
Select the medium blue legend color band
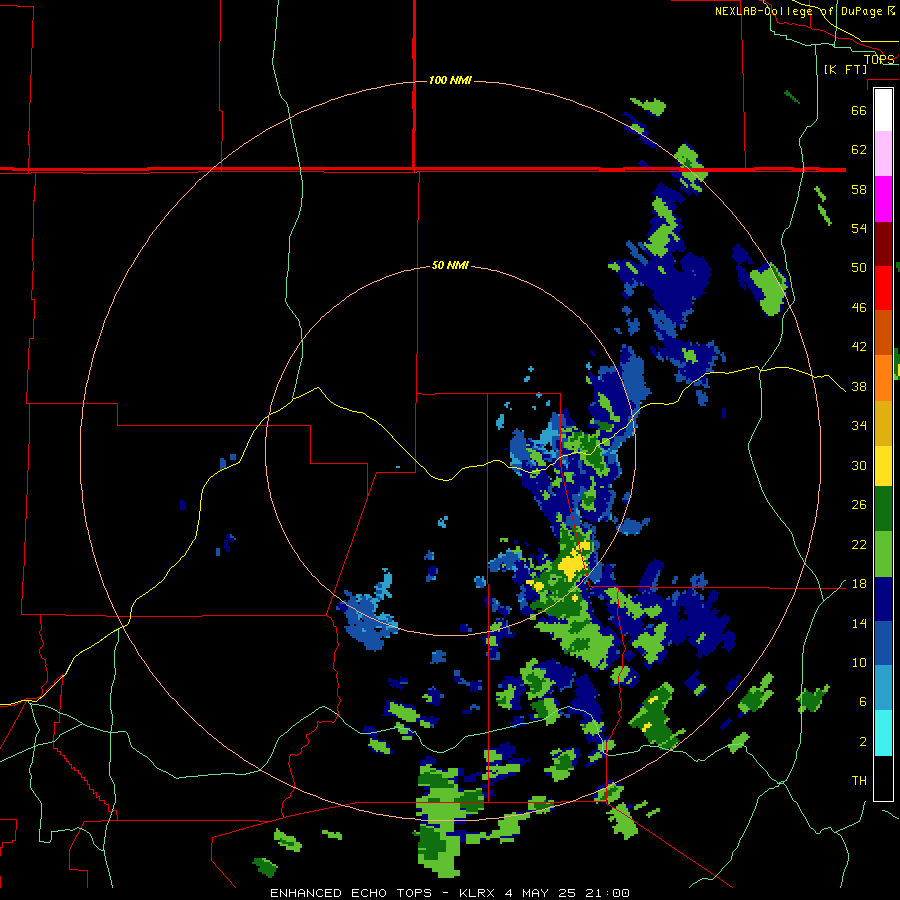pos(883,643)
